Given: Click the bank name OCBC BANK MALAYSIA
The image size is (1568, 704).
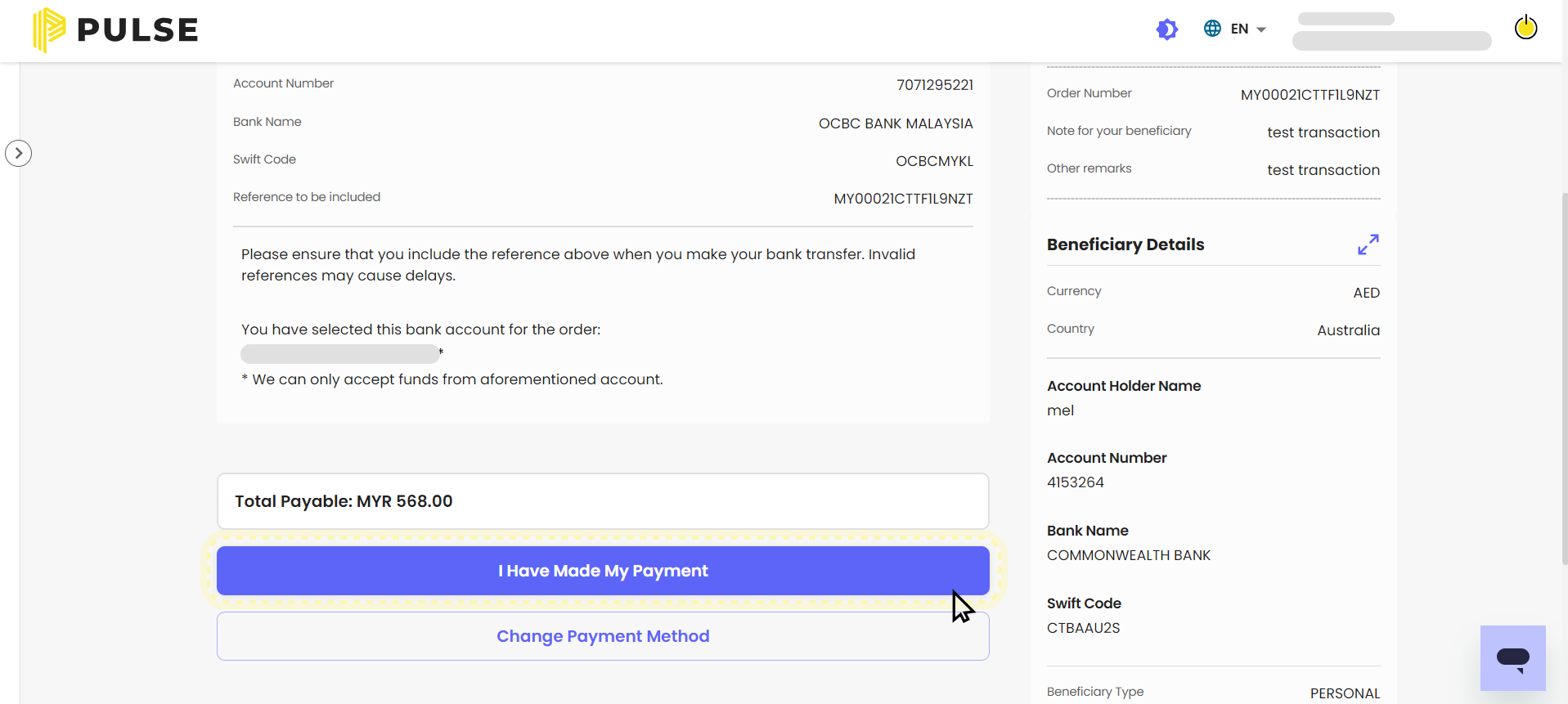Looking at the screenshot, I should coord(896,123).
